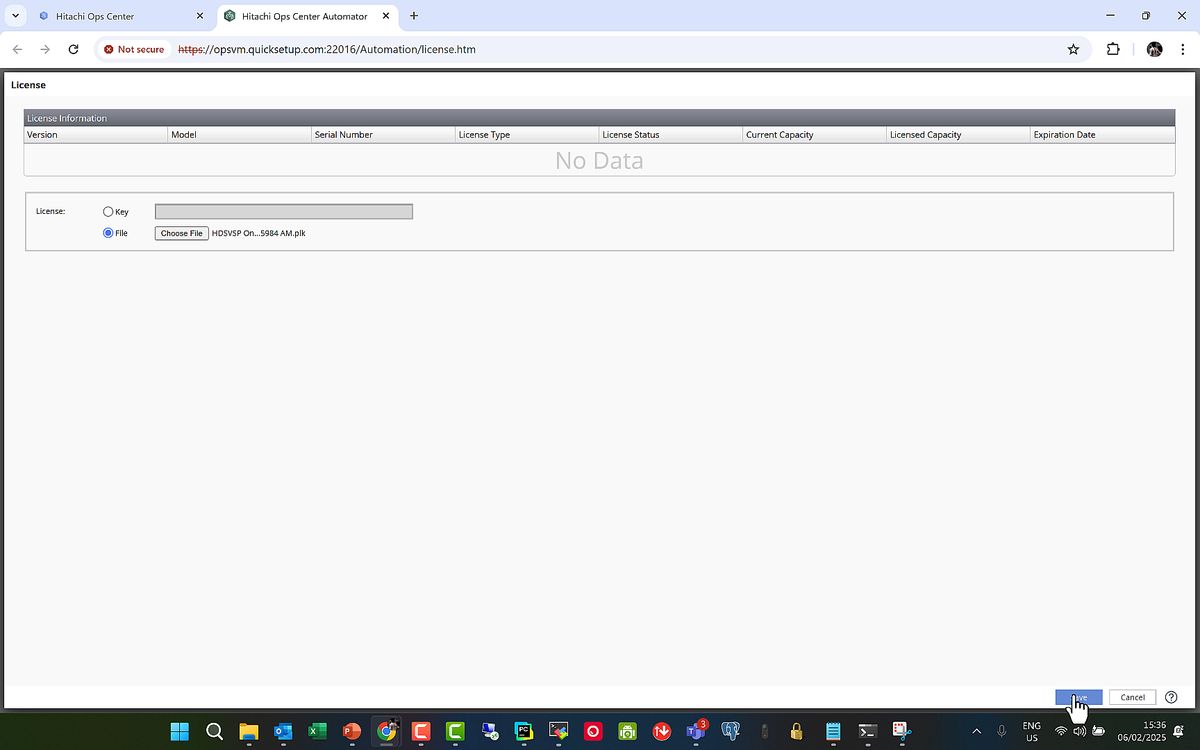1200x750 pixels.
Task: Switch the ENG US input language
Action: (1031, 731)
